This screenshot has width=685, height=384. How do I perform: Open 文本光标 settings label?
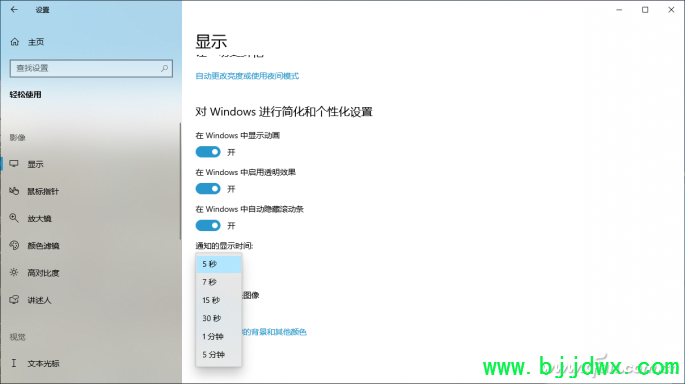[43, 363]
